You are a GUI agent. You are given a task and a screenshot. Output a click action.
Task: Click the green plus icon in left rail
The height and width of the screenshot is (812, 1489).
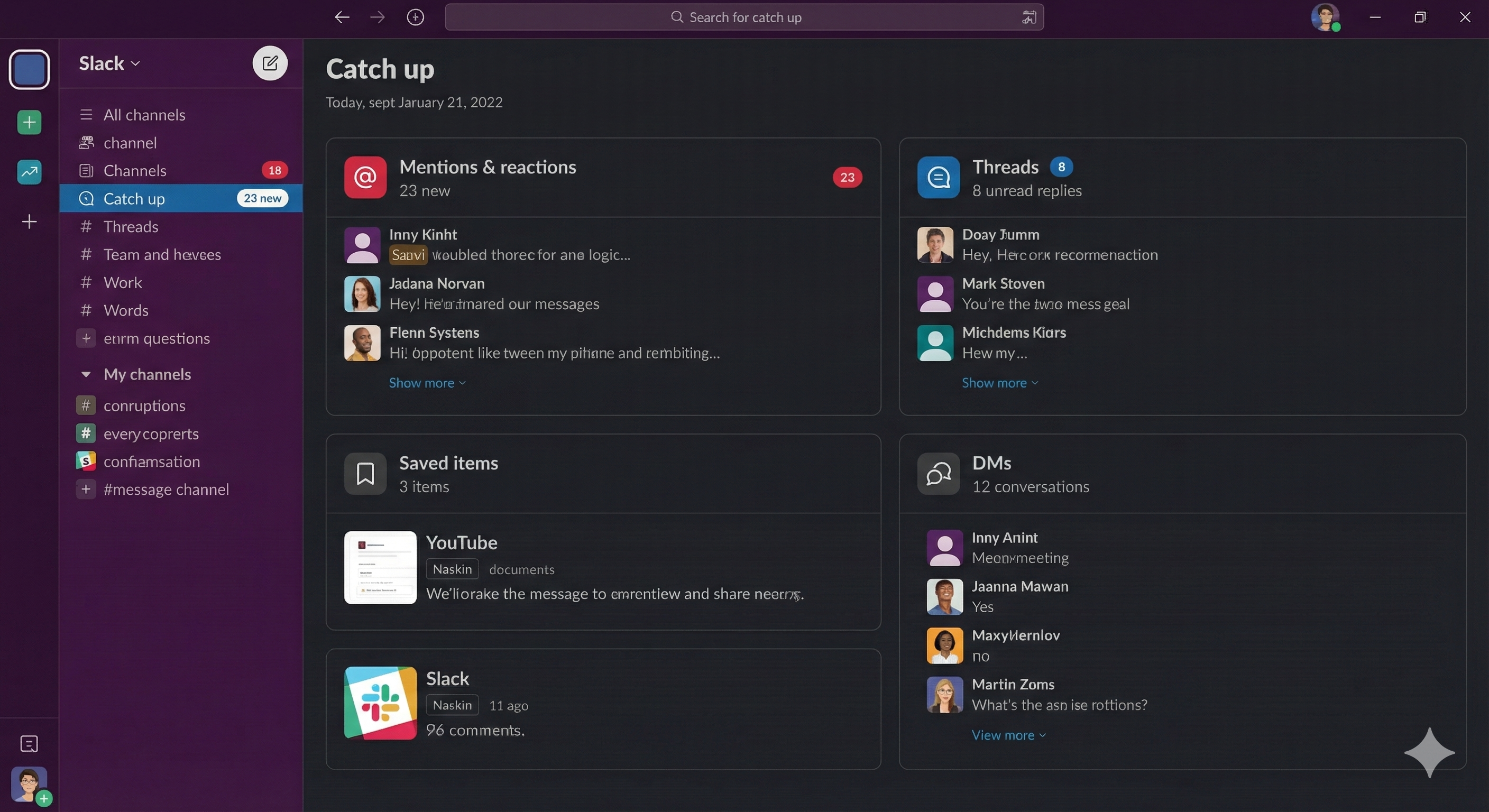[29, 122]
